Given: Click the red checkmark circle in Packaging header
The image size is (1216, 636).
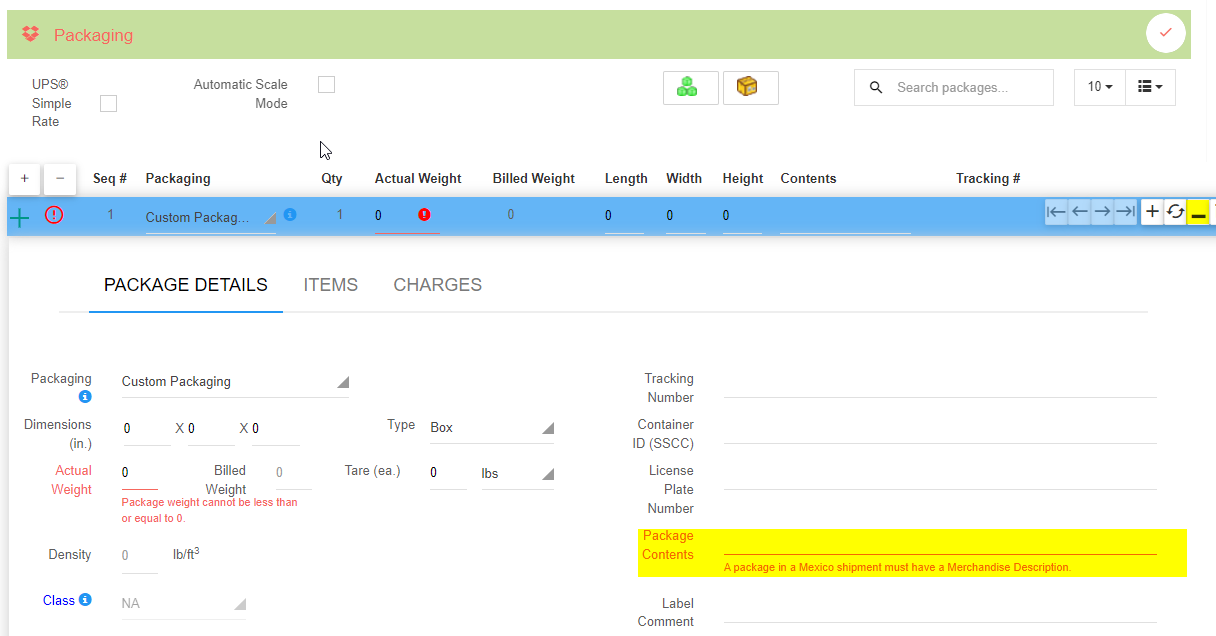Looking at the screenshot, I should [x=1165, y=34].
